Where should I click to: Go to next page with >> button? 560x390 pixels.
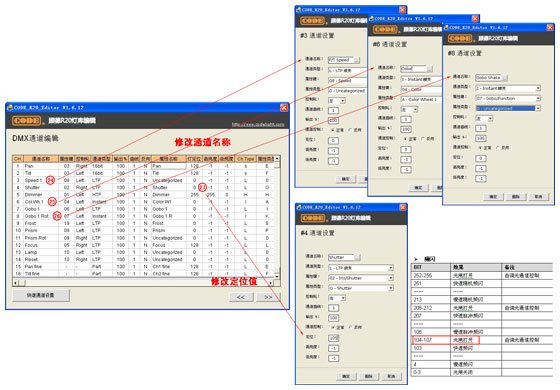tap(268, 297)
